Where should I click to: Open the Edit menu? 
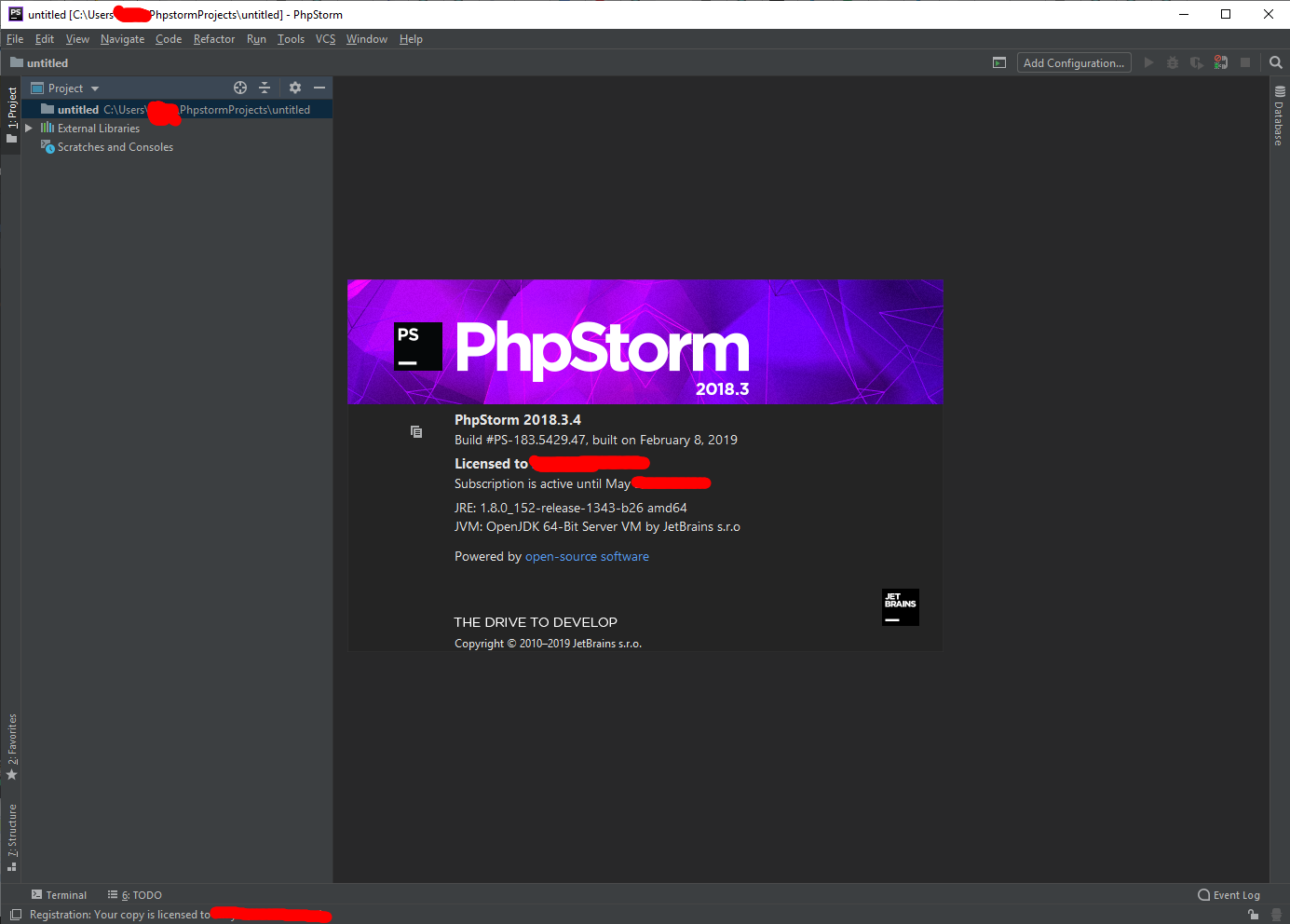tap(45, 39)
